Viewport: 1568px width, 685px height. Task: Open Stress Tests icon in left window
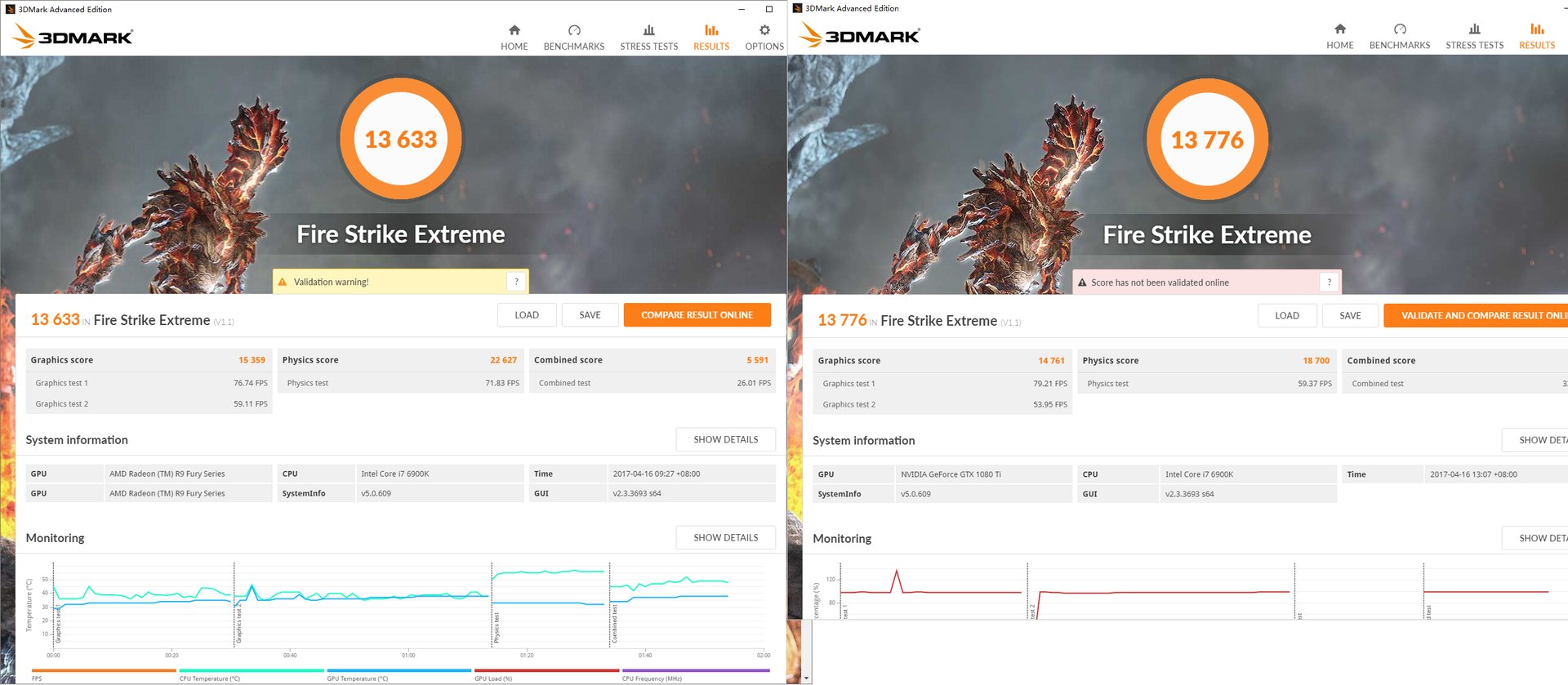649,30
